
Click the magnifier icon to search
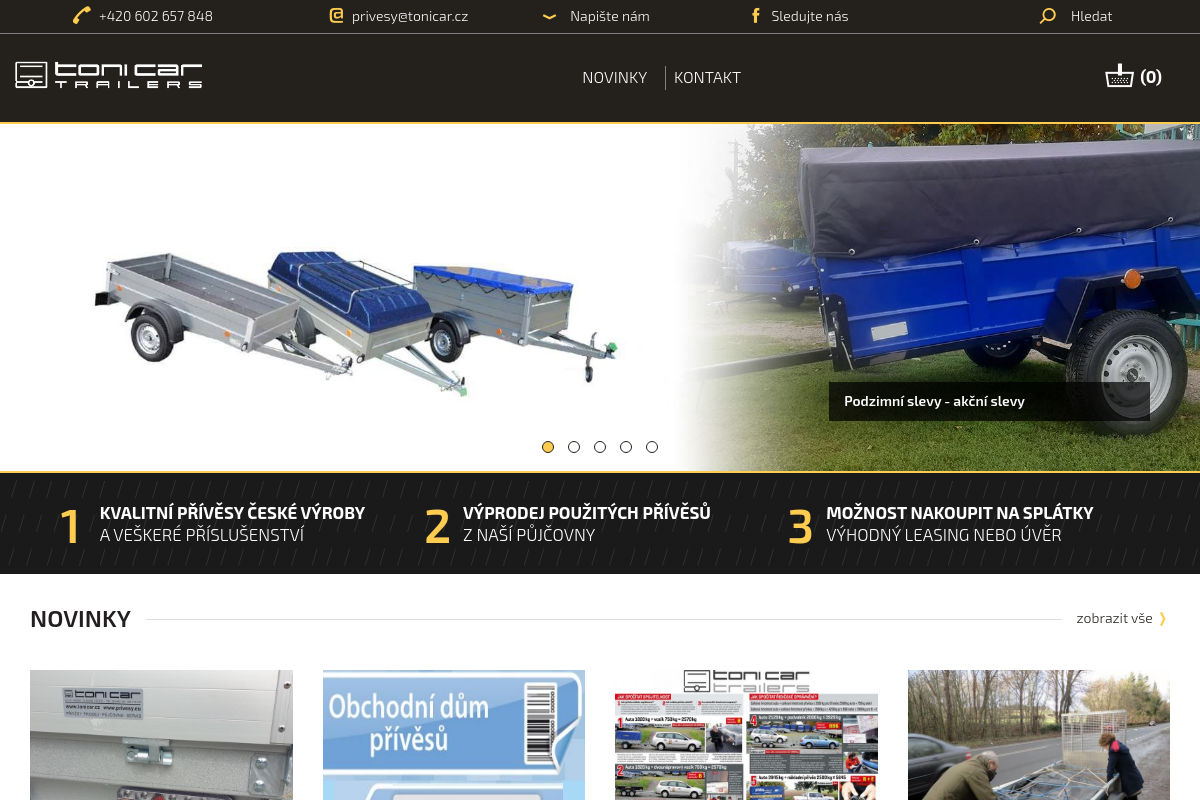[x=1047, y=16]
